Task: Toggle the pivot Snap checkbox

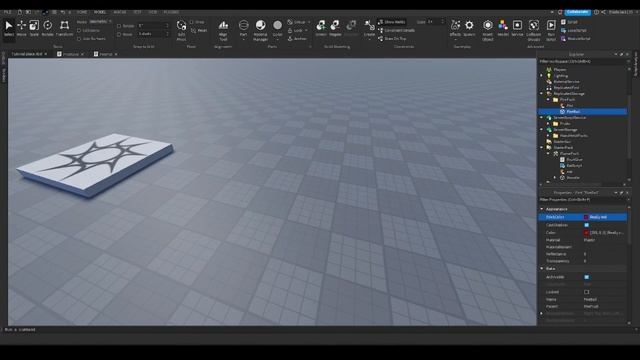Action: click(191, 22)
